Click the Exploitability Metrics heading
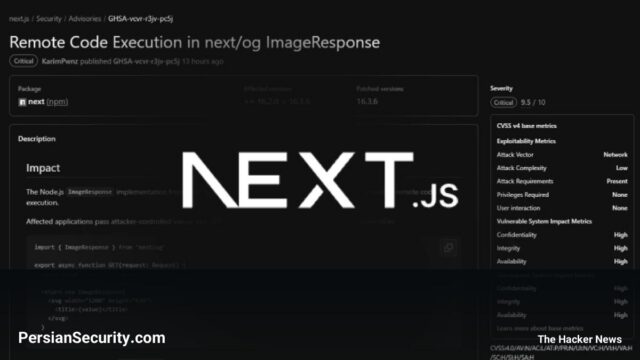Screen dimensions: 640x360 526,141
